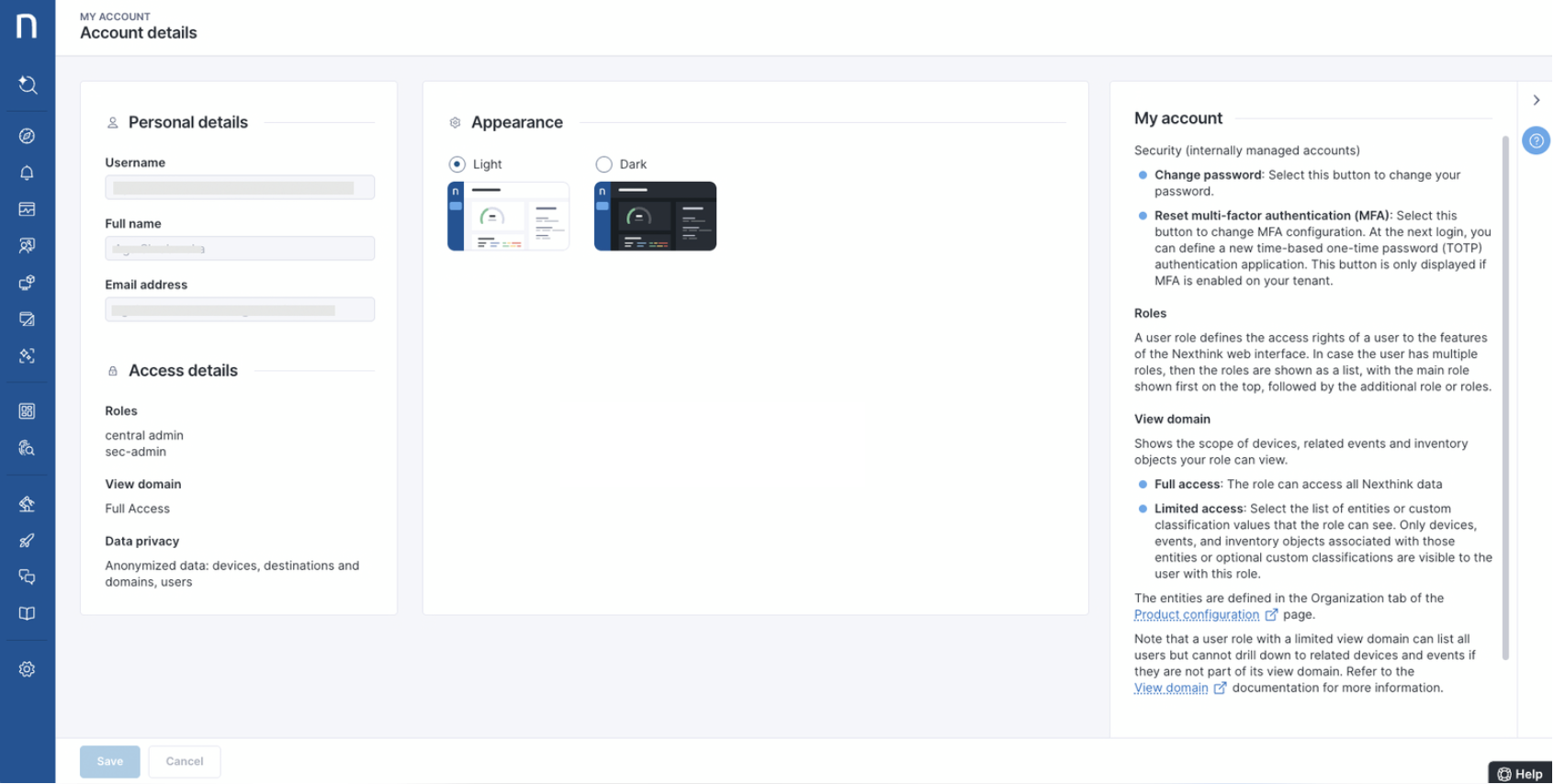Click the circled question mark help icon
This screenshot has width=1554, height=784.
point(1536,140)
